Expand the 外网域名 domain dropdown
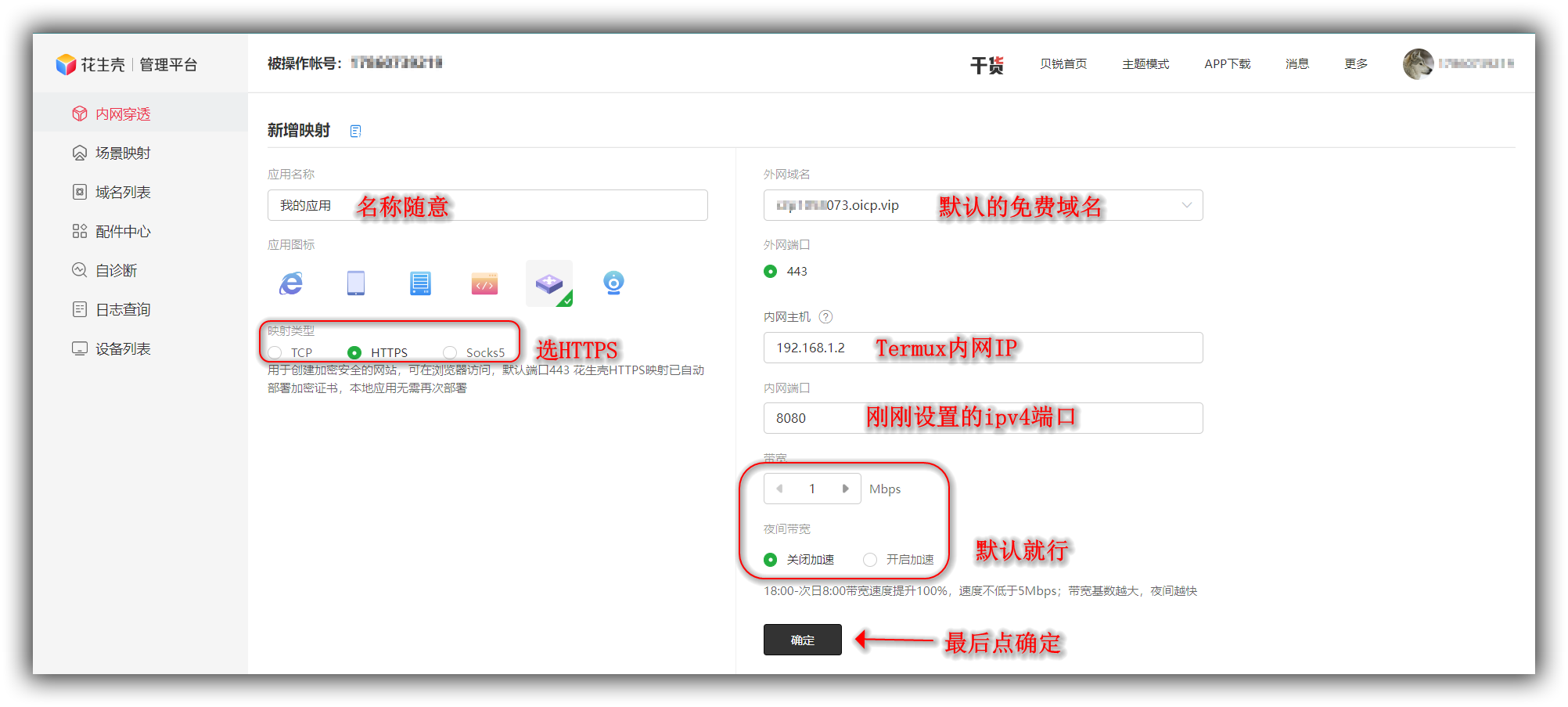1568x707 pixels. pyautogui.click(x=1186, y=205)
